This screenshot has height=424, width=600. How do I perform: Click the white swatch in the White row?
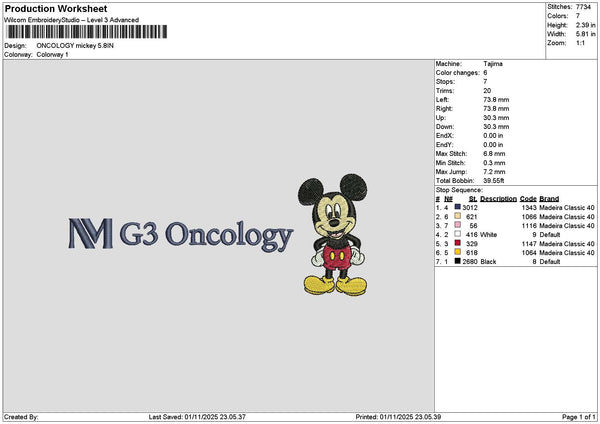click(457, 234)
